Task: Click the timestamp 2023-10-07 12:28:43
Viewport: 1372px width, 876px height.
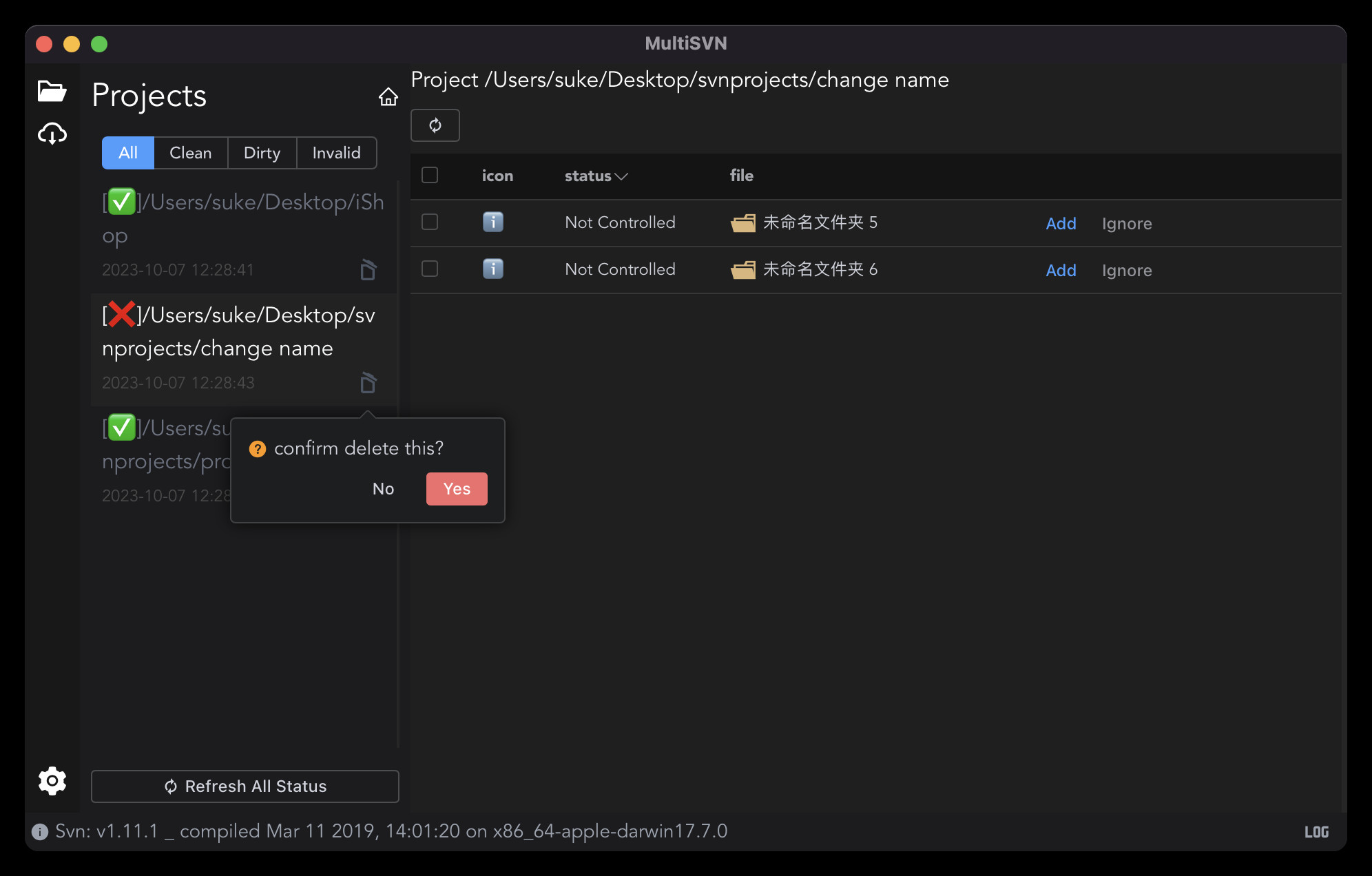Action: coord(178,383)
